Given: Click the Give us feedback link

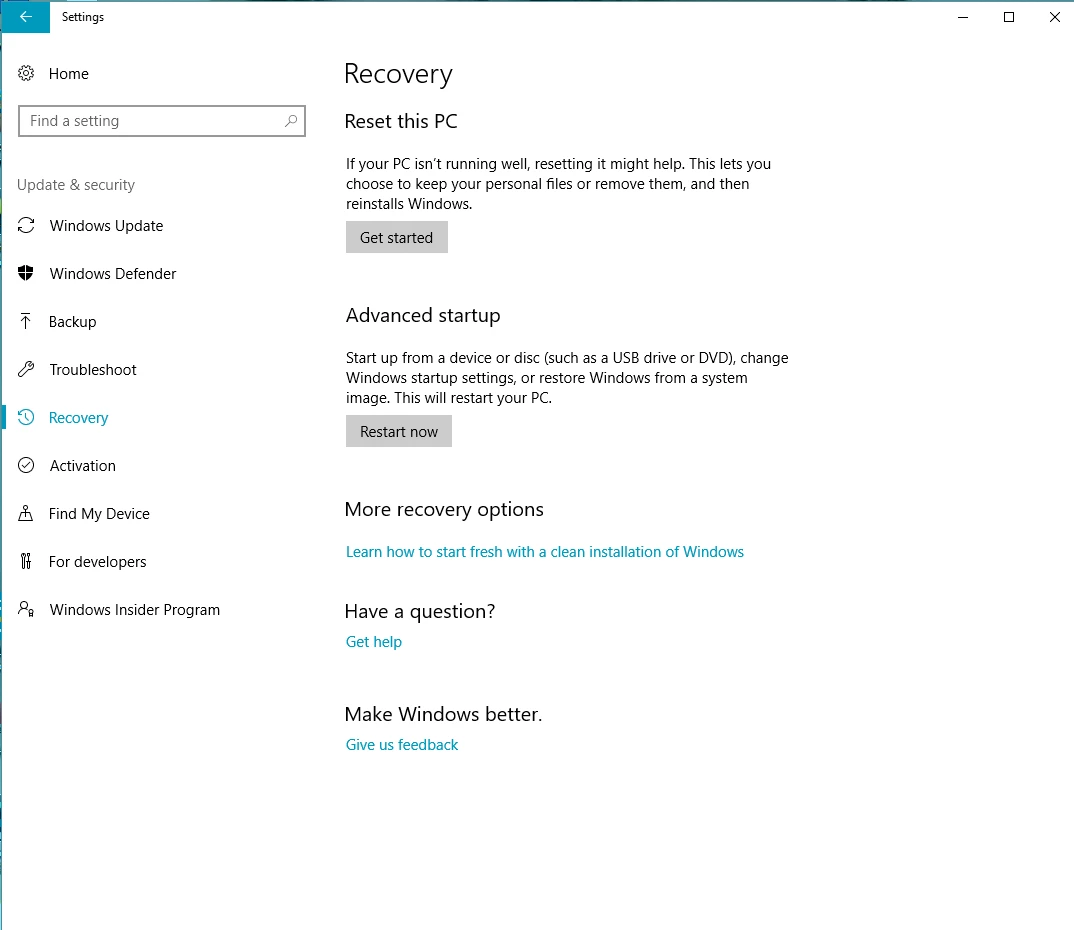Looking at the screenshot, I should (401, 744).
